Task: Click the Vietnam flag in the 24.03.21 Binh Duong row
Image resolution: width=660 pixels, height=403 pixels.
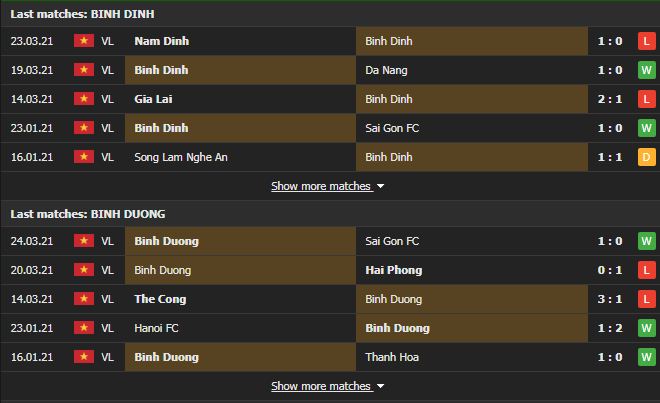Action: click(x=81, y=241)
